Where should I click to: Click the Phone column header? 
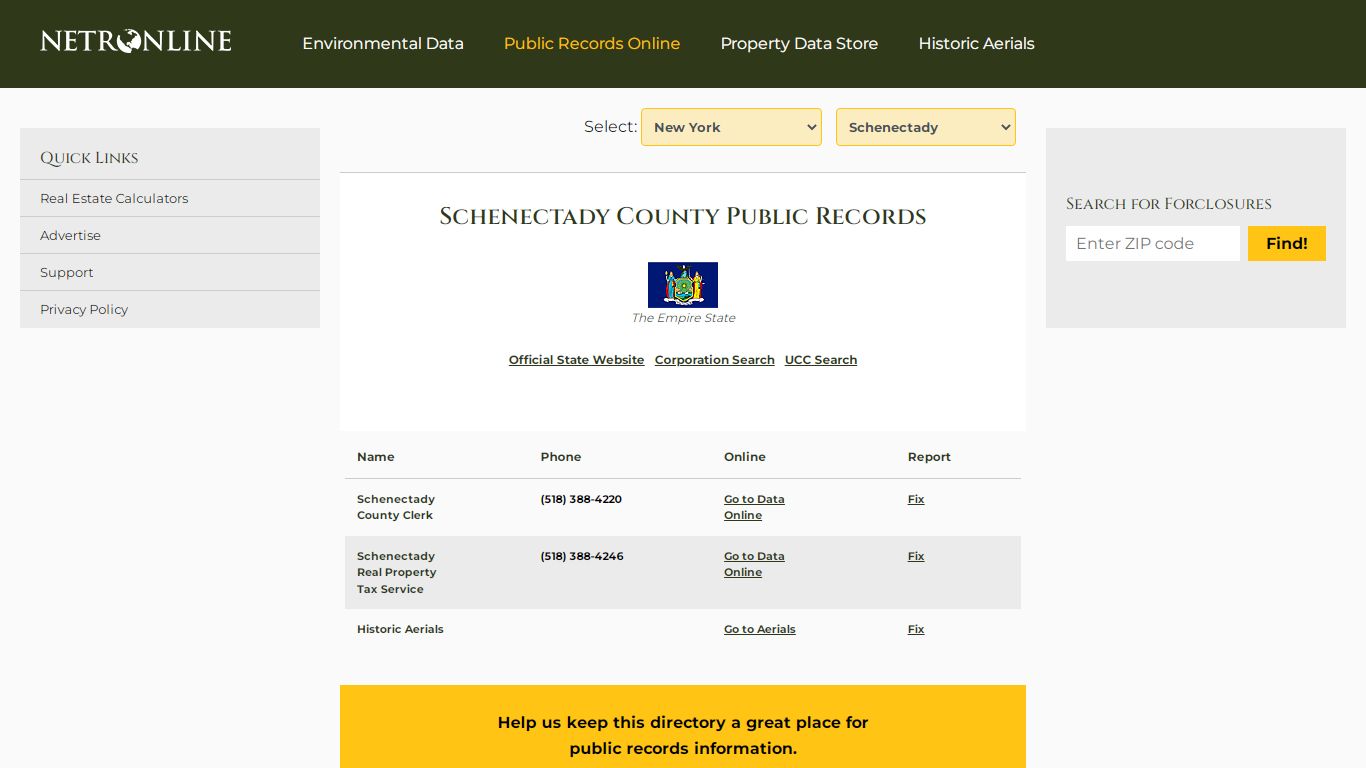[x=561, y=457]
